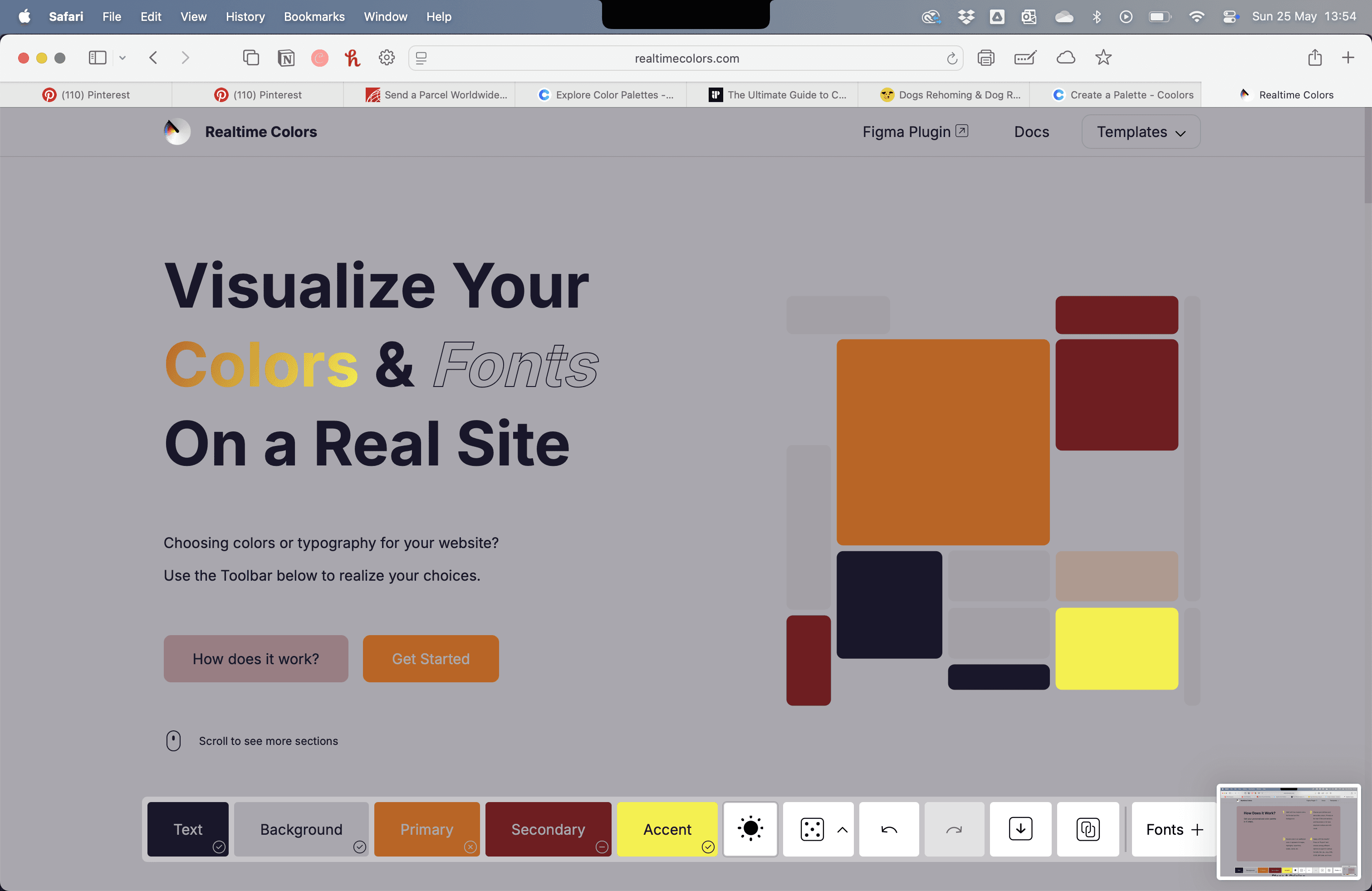Open the Bookmarks menu
1372x891 pixels.
[x=314, y=17]
